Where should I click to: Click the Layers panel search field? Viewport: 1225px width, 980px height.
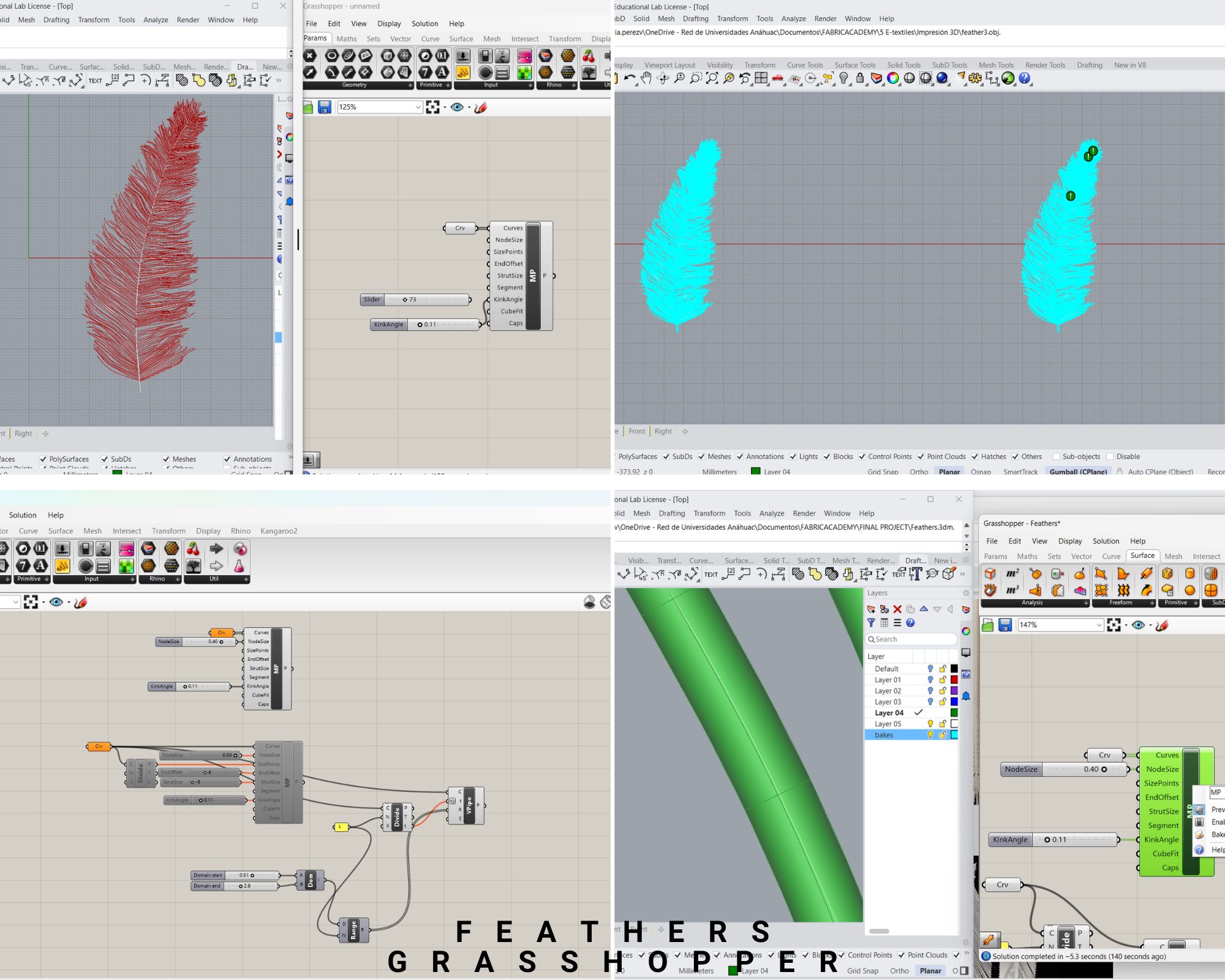pyautogui.click(x=913, y=639)
